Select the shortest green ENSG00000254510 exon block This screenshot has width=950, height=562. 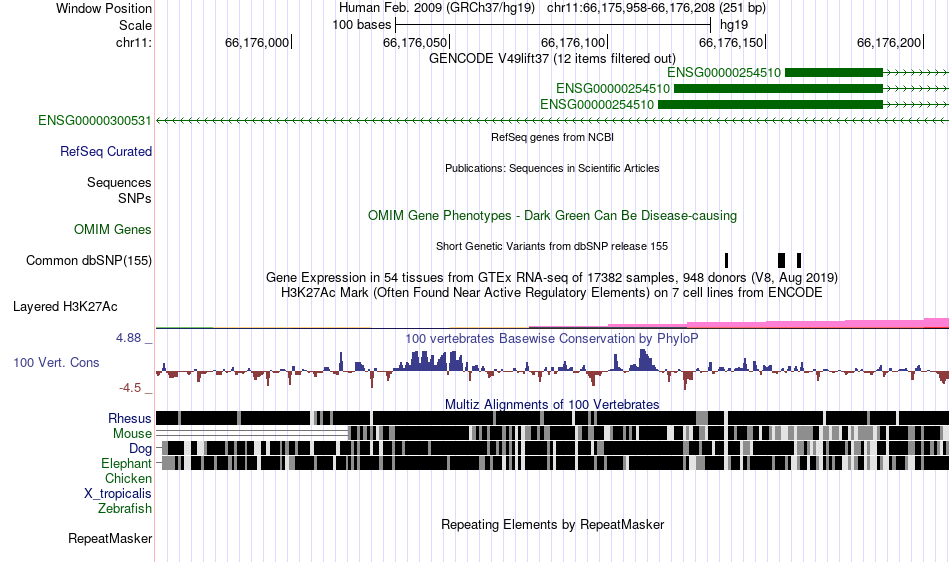click(x=834, y=73)
